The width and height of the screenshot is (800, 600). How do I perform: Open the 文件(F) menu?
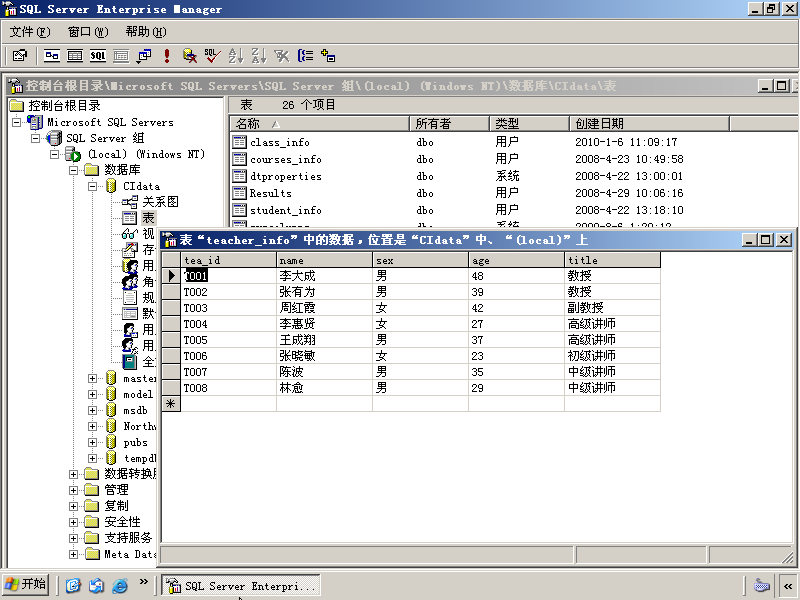coord(30,32)
